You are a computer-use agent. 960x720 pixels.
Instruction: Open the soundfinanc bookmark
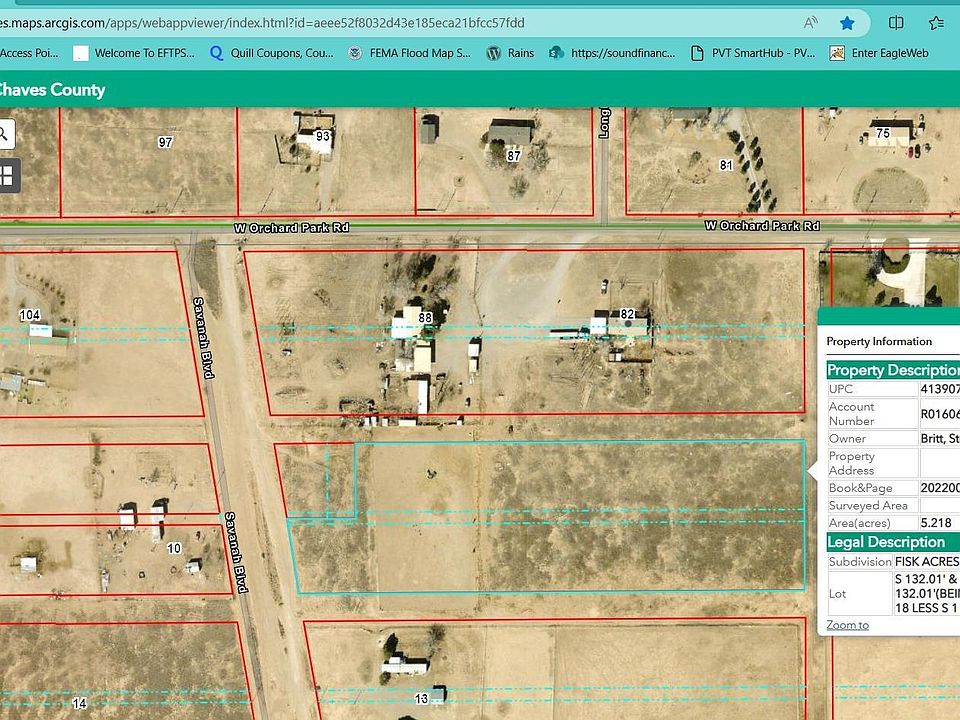610,53
